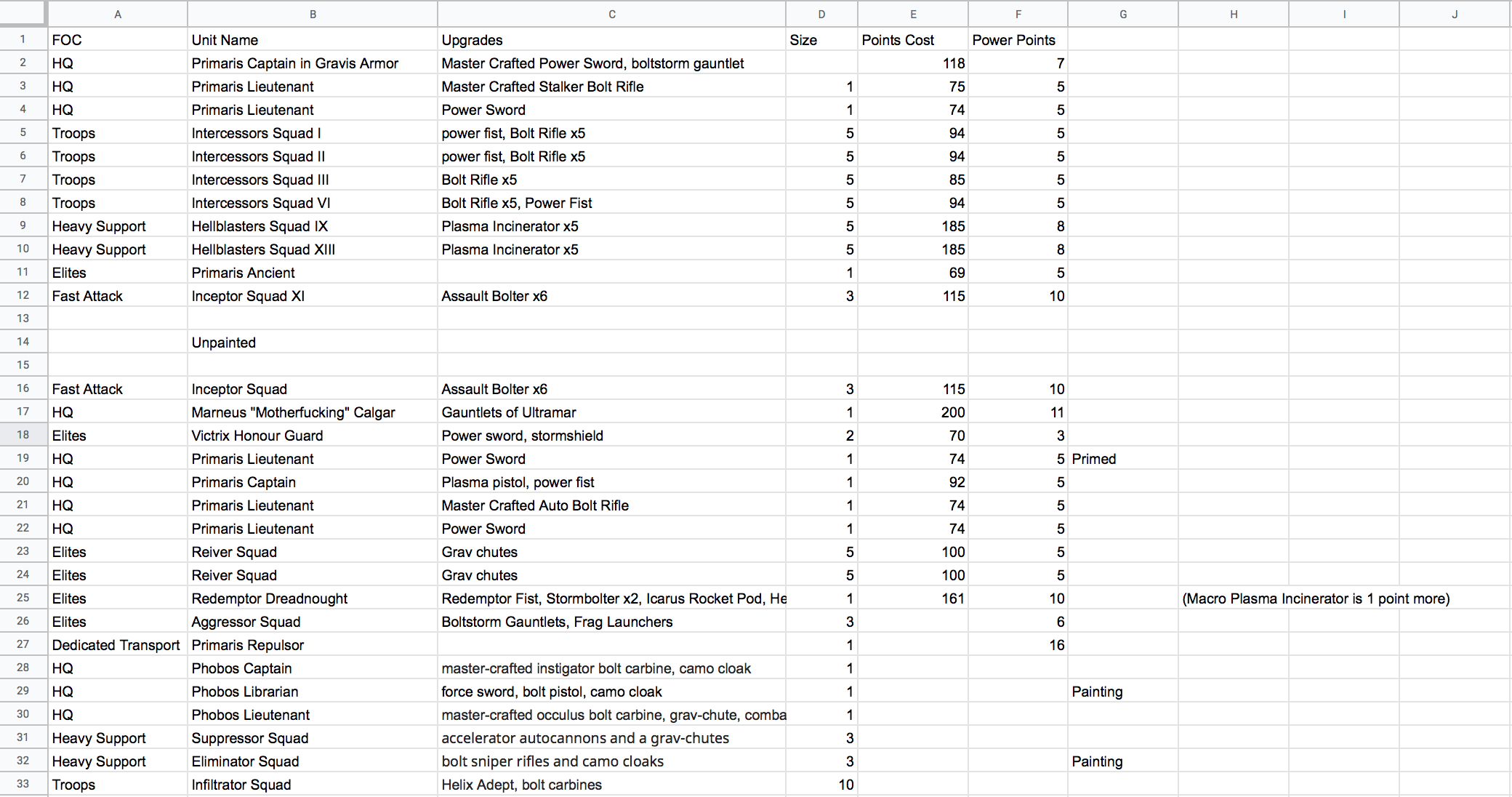Click the row 13 header

pos(23,319)
